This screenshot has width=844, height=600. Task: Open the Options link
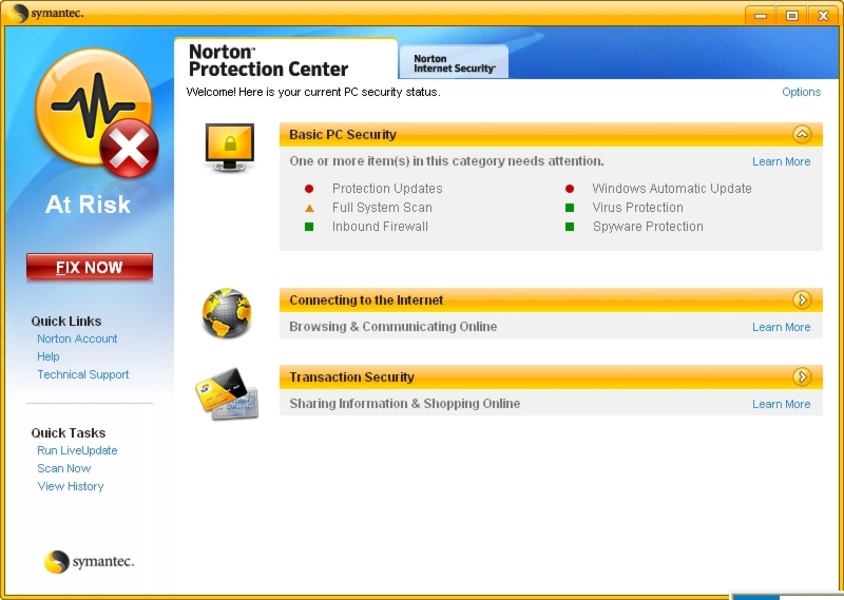[801, 92]
